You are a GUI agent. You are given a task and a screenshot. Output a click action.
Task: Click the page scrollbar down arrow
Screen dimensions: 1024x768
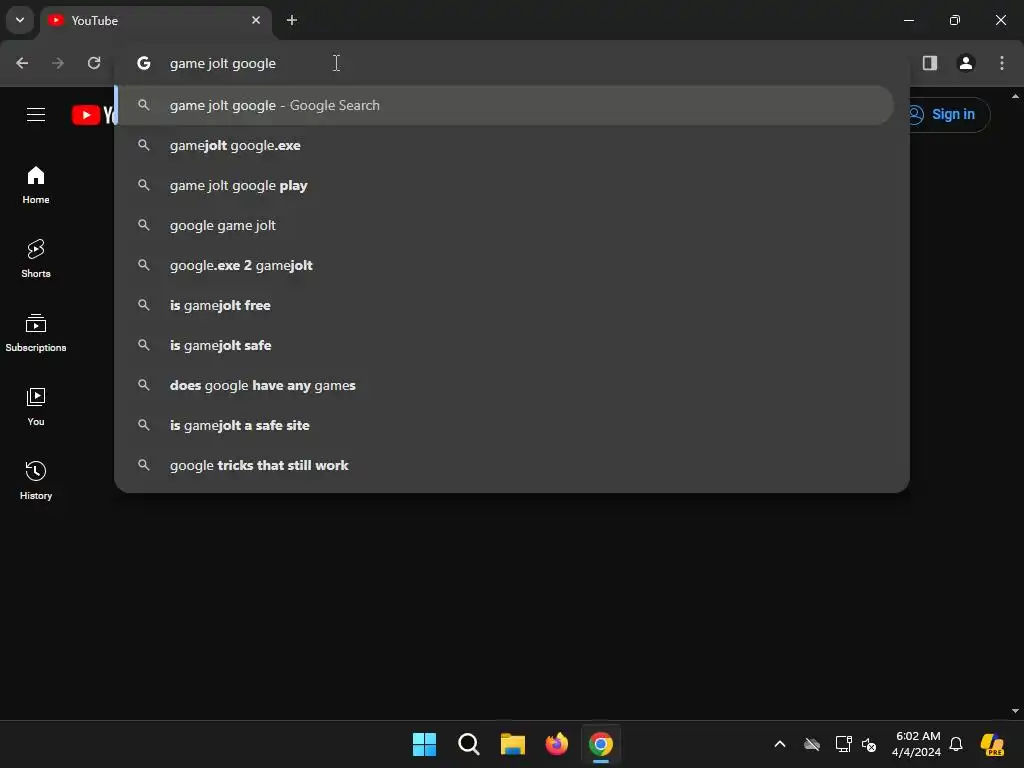coord(1016,711)
